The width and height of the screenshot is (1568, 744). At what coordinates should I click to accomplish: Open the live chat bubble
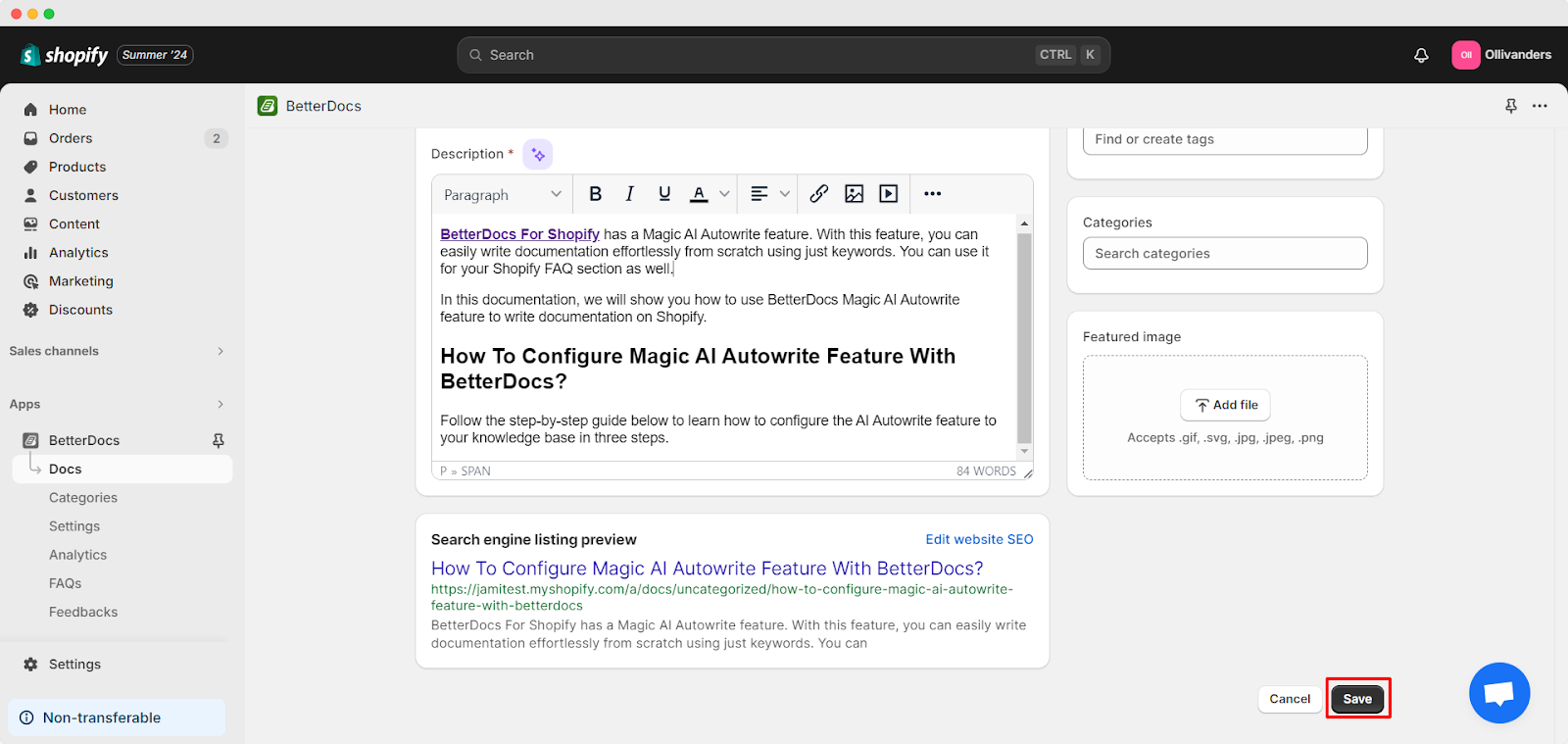[x=1499, y=693]
